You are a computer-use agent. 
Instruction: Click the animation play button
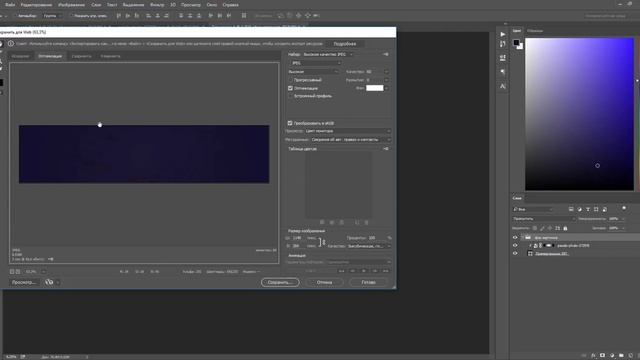[364, 271]
